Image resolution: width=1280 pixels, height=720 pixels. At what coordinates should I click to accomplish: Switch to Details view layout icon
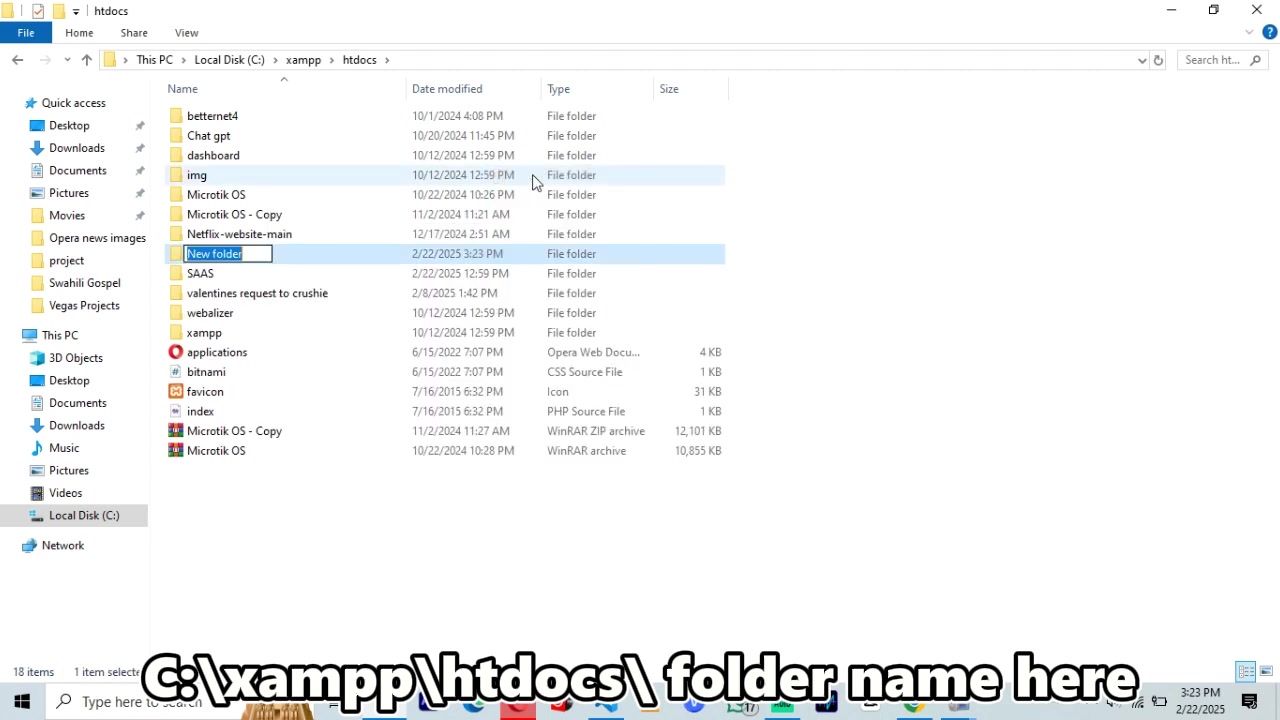pos(1246,672)
